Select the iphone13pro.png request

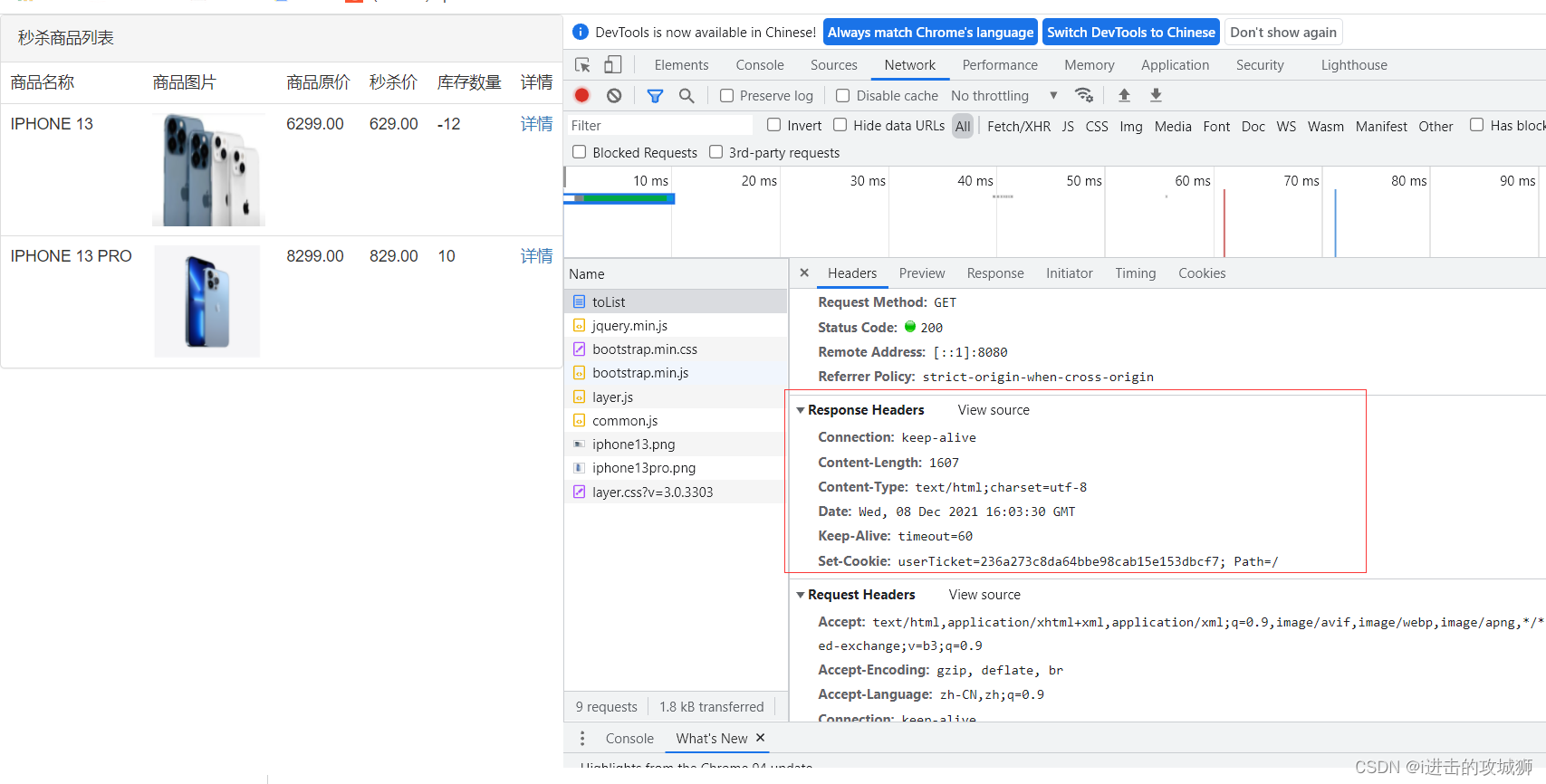tap(676, 468)
